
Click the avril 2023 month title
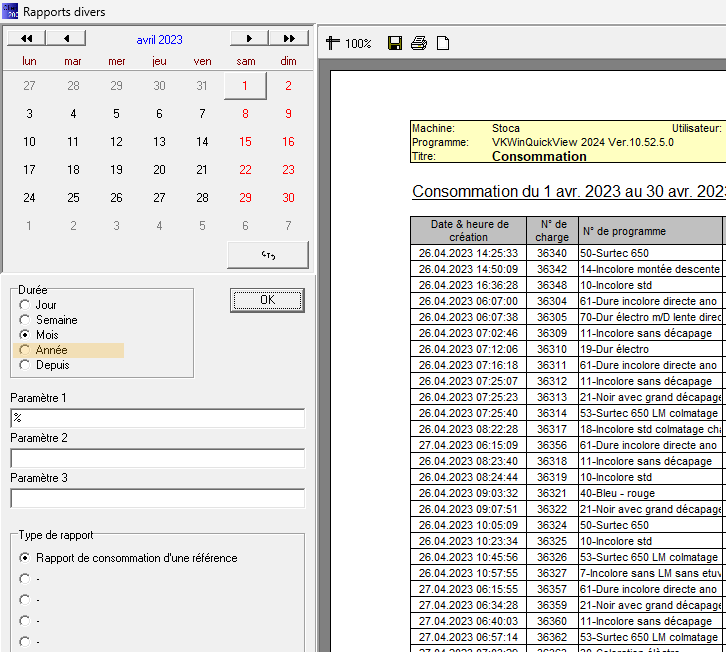coord(159,40)
